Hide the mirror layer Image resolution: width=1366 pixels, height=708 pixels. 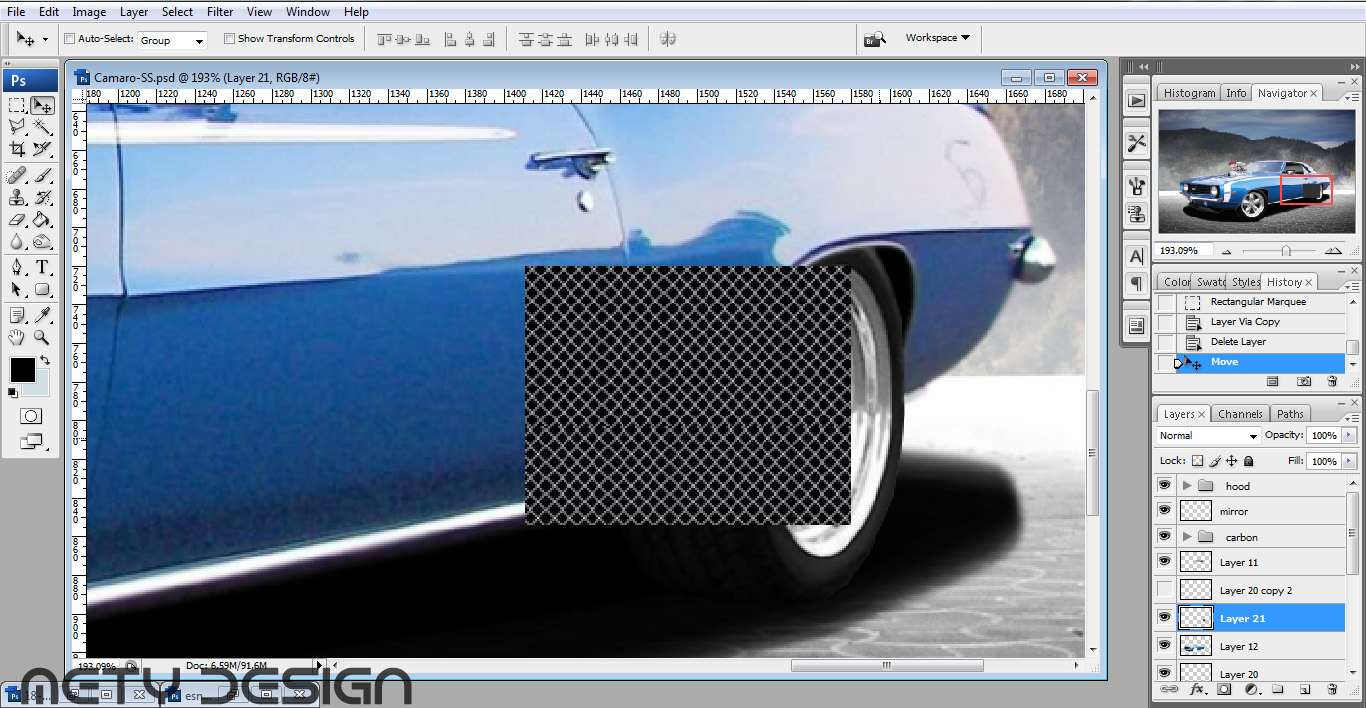click(x=1164, y=510)
